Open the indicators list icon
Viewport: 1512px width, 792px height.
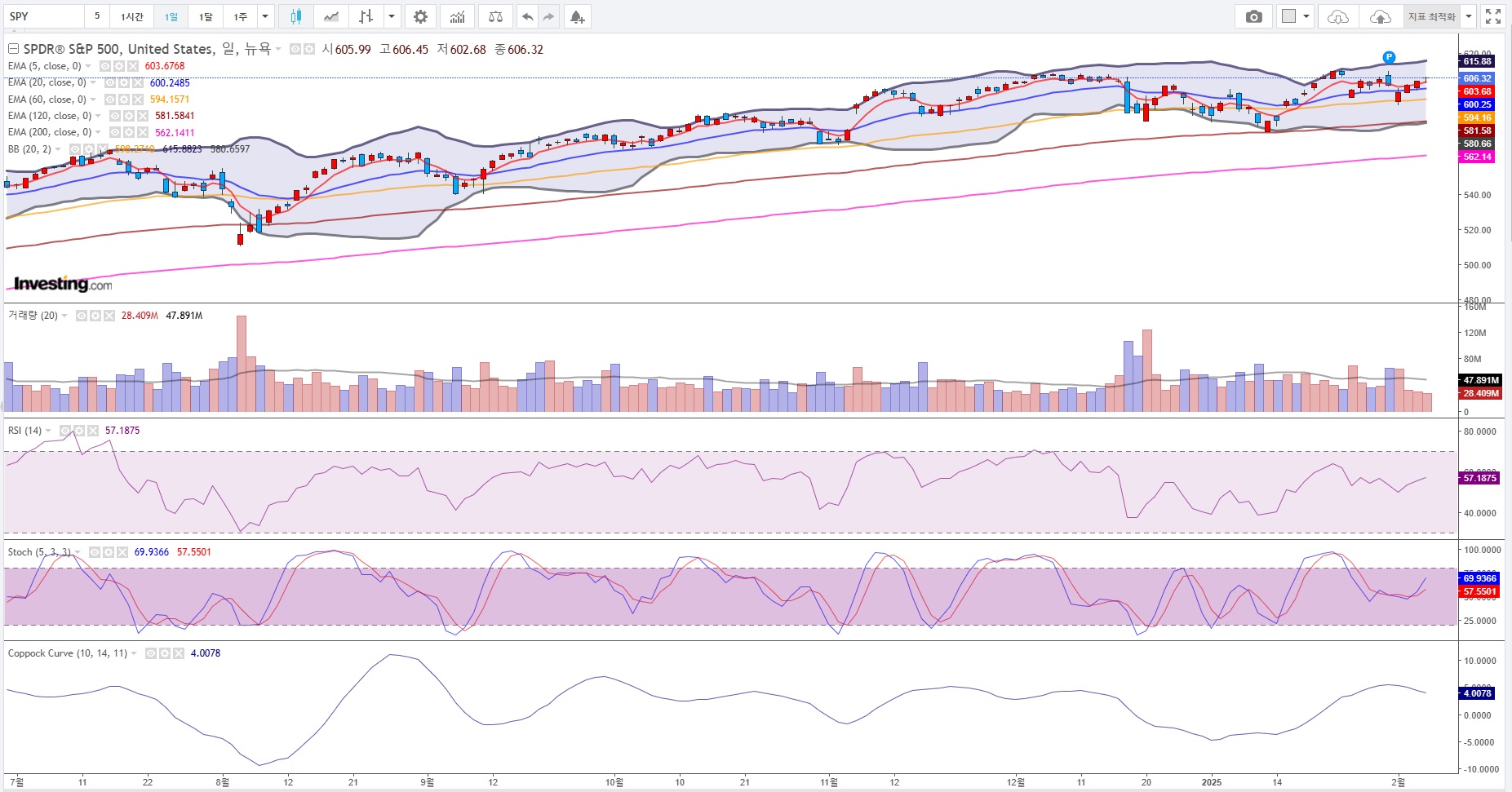(458, 16)
